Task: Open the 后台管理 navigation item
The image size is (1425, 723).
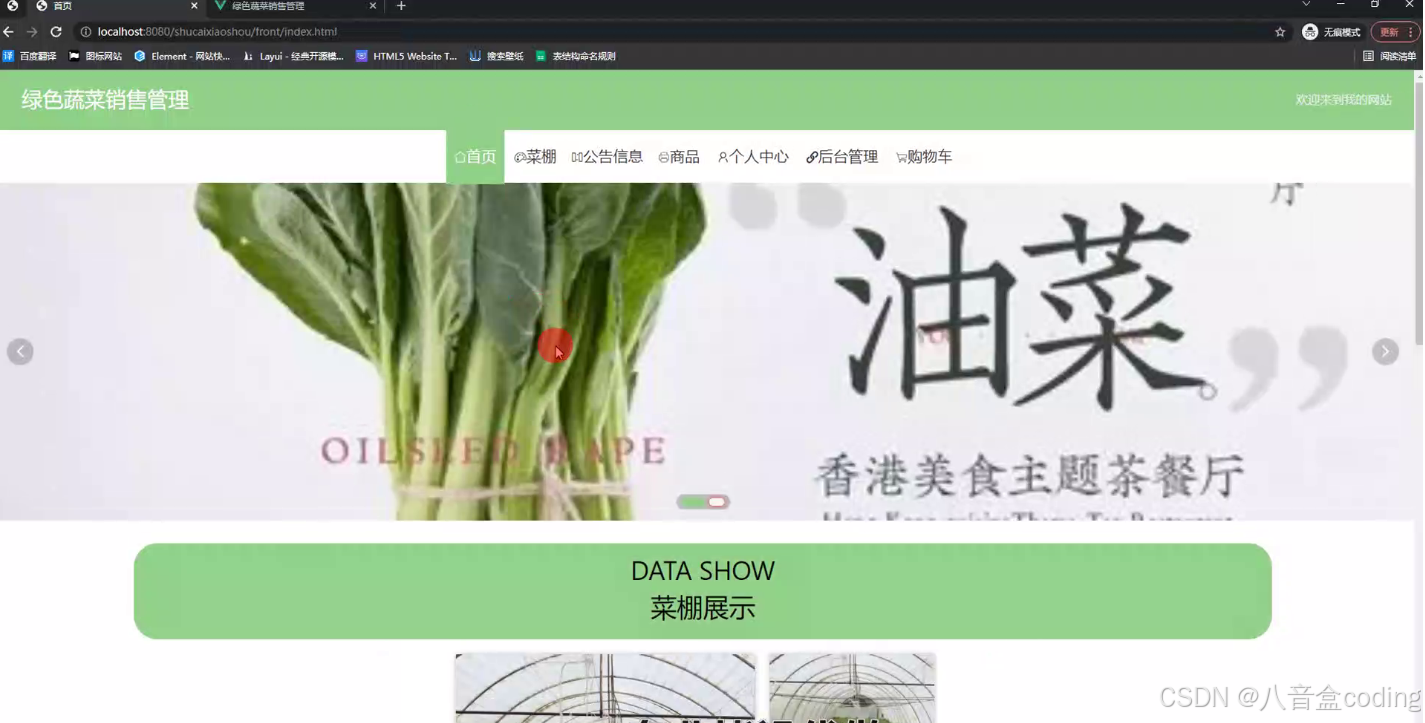Action: tap(842, 157)
